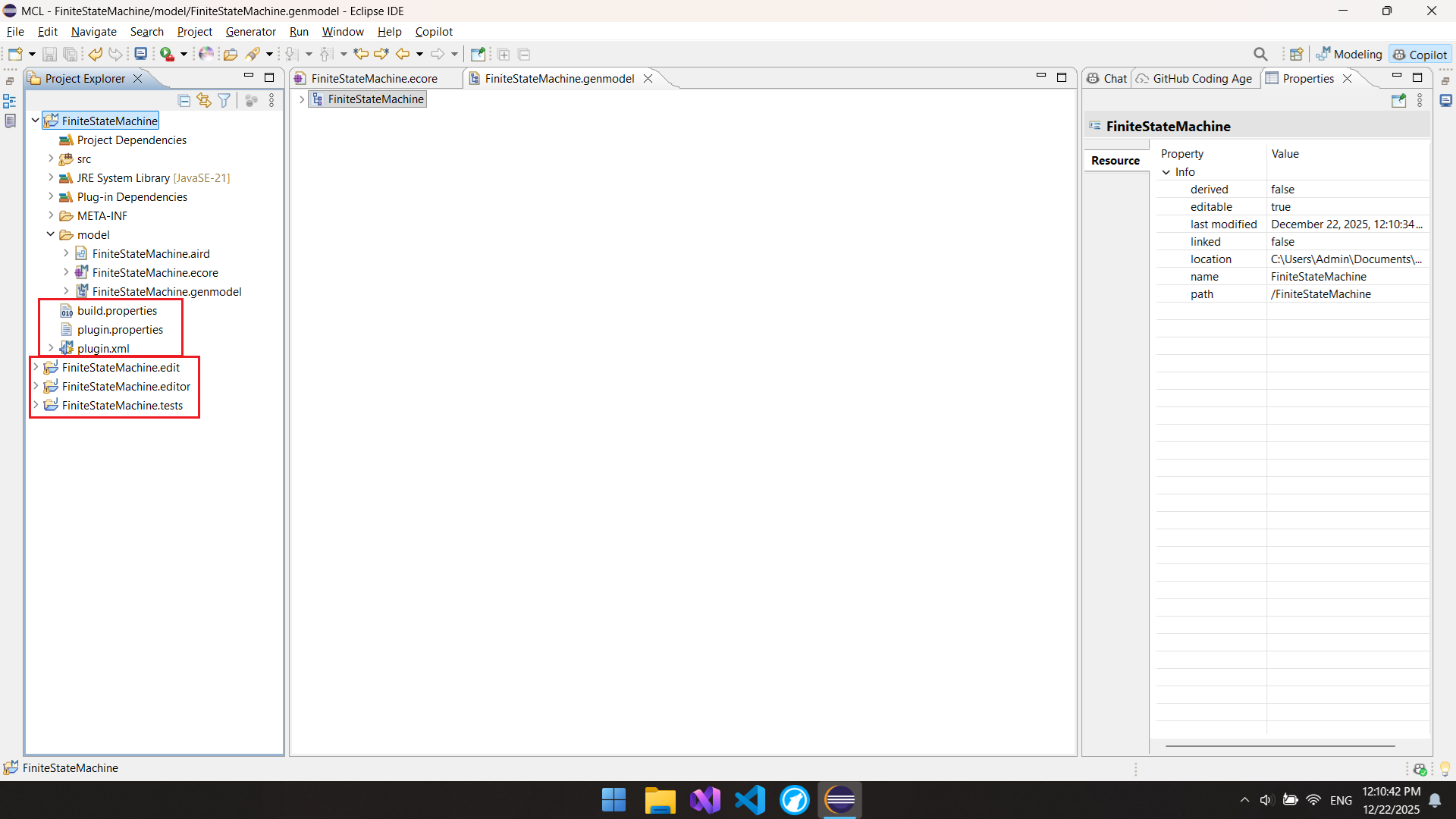Open the Chat view tab
Screen dimensions: 1456x819
pos(1107,78)
